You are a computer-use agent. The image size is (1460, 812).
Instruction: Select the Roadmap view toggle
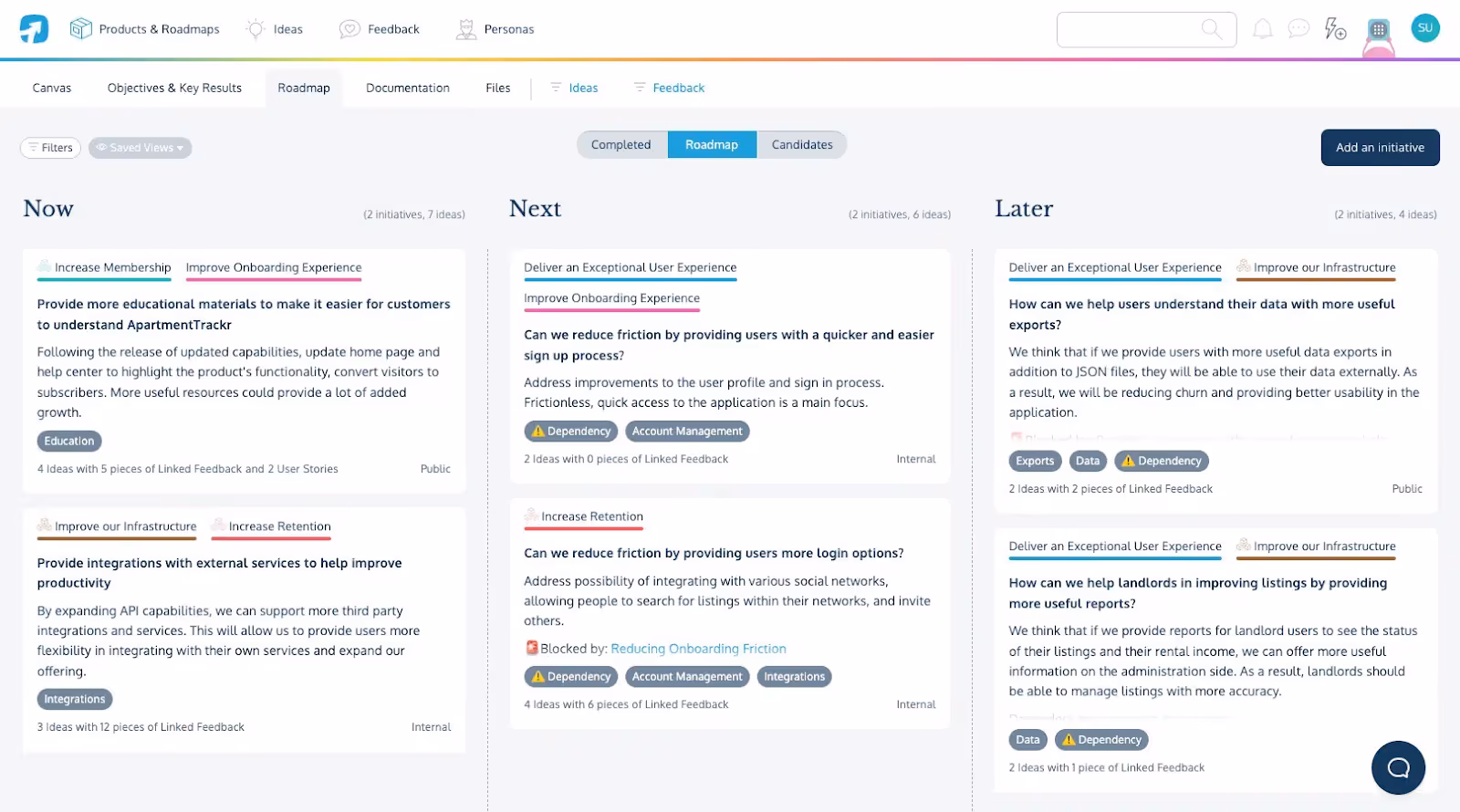(x=712, y=144)
